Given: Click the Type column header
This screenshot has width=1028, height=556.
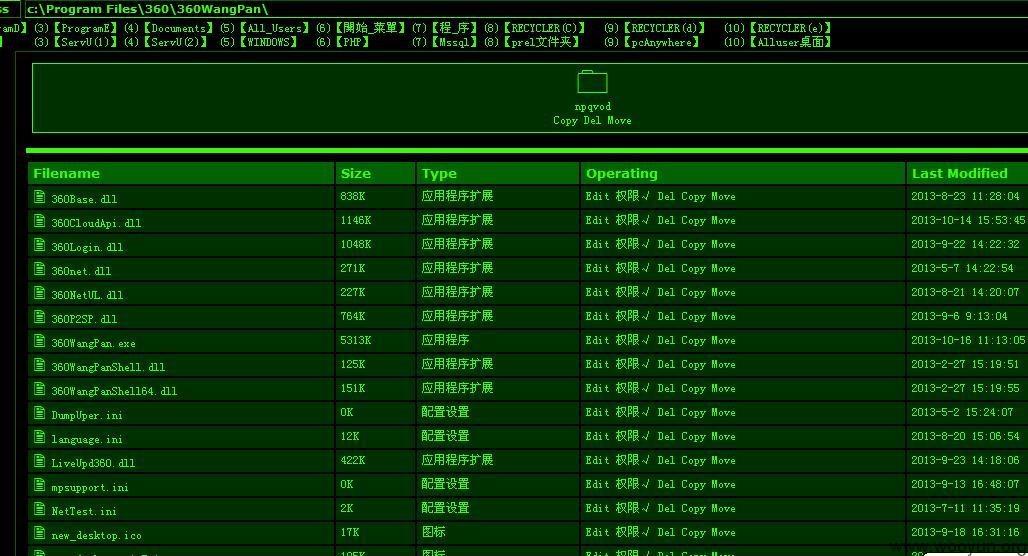Looking at the screenshot, I should (498, 174).
